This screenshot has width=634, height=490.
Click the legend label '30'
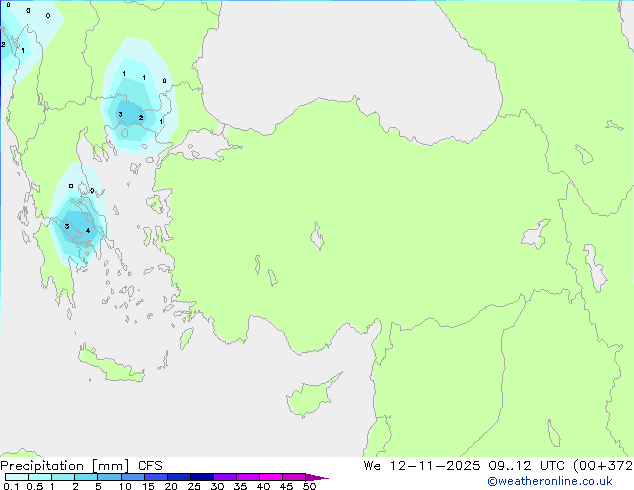point(217,486)
